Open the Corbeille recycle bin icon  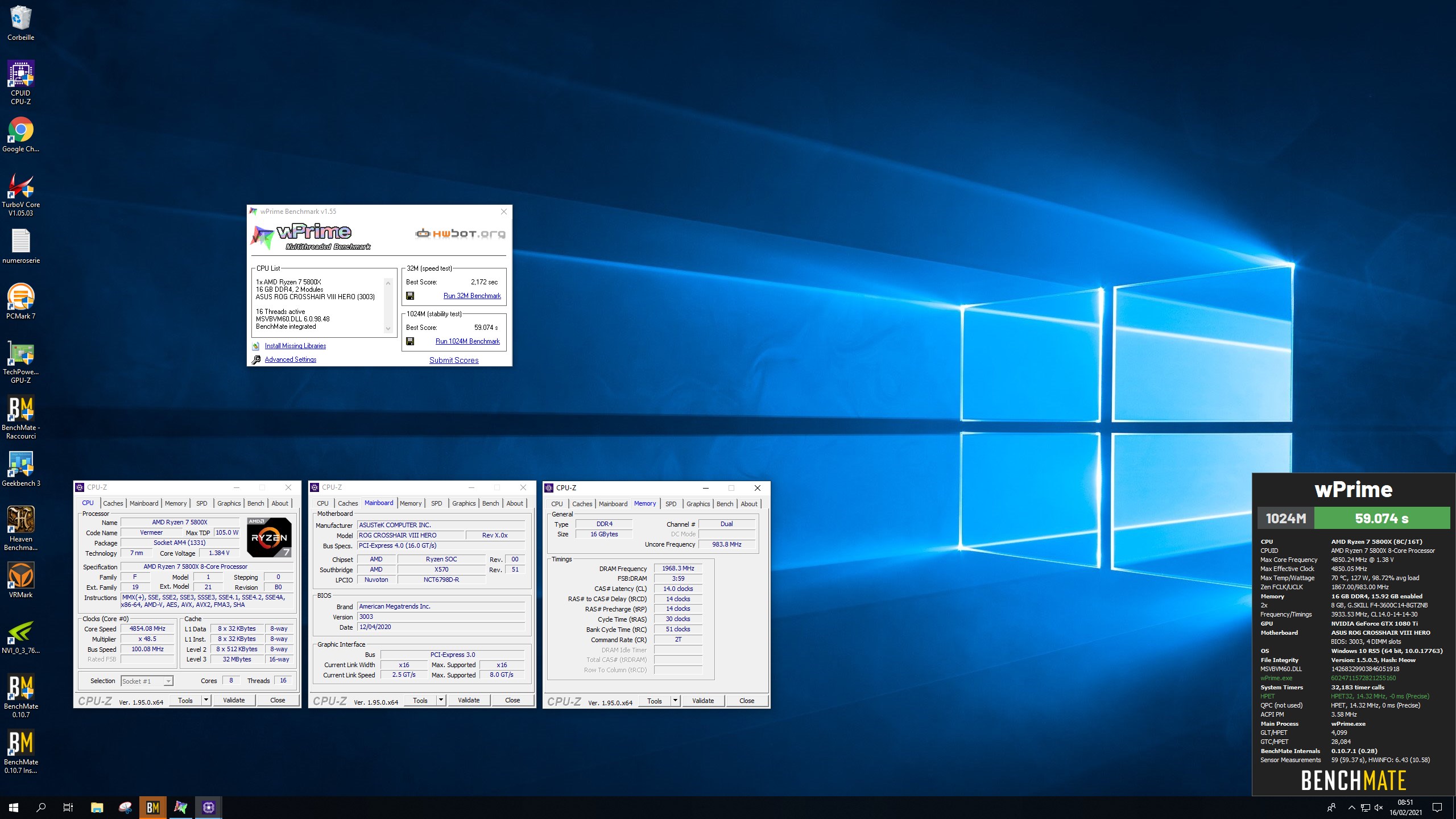pos(20,23)
